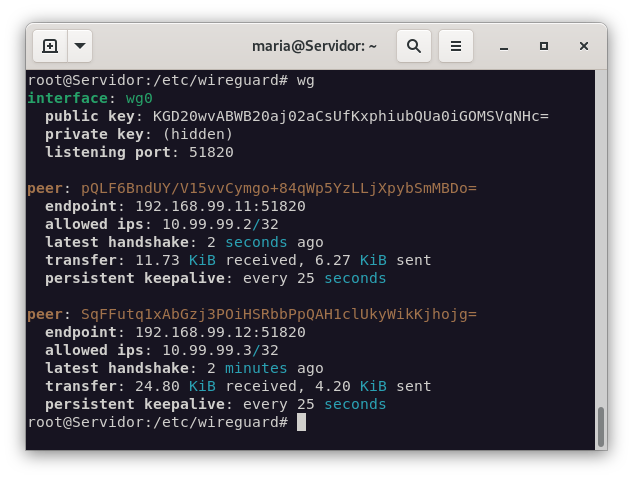Click the first peer key starting pQLF6

(x=277, y=188)
